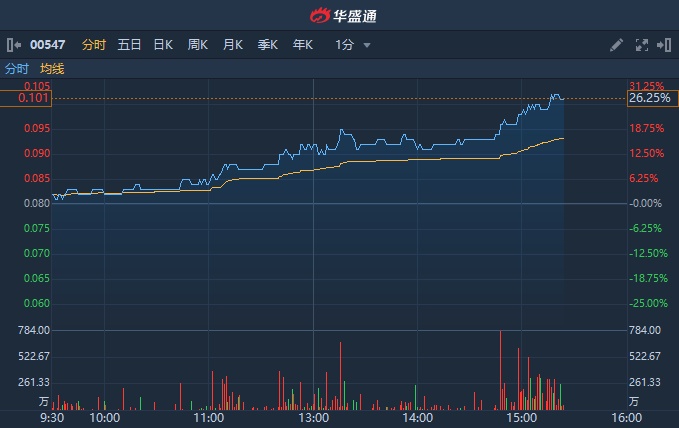Collapse the right side panel icon
The width and height of the screenshot is (679, 428).
(664, 45)
